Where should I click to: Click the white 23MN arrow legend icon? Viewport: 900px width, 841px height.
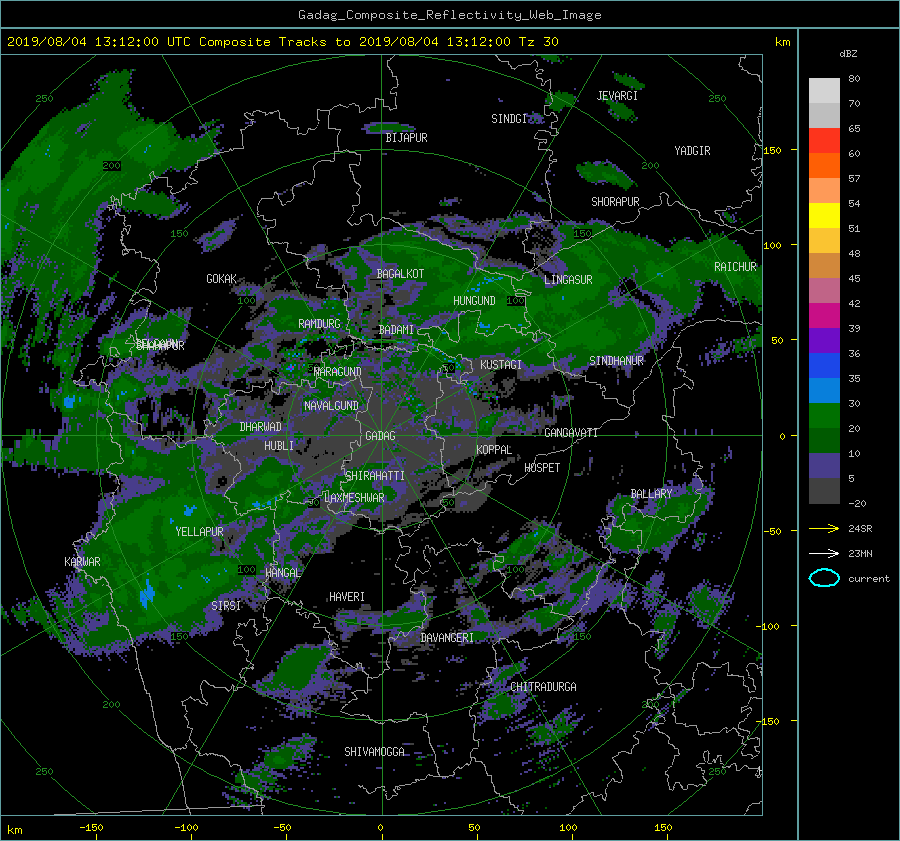tap(824, 553)
